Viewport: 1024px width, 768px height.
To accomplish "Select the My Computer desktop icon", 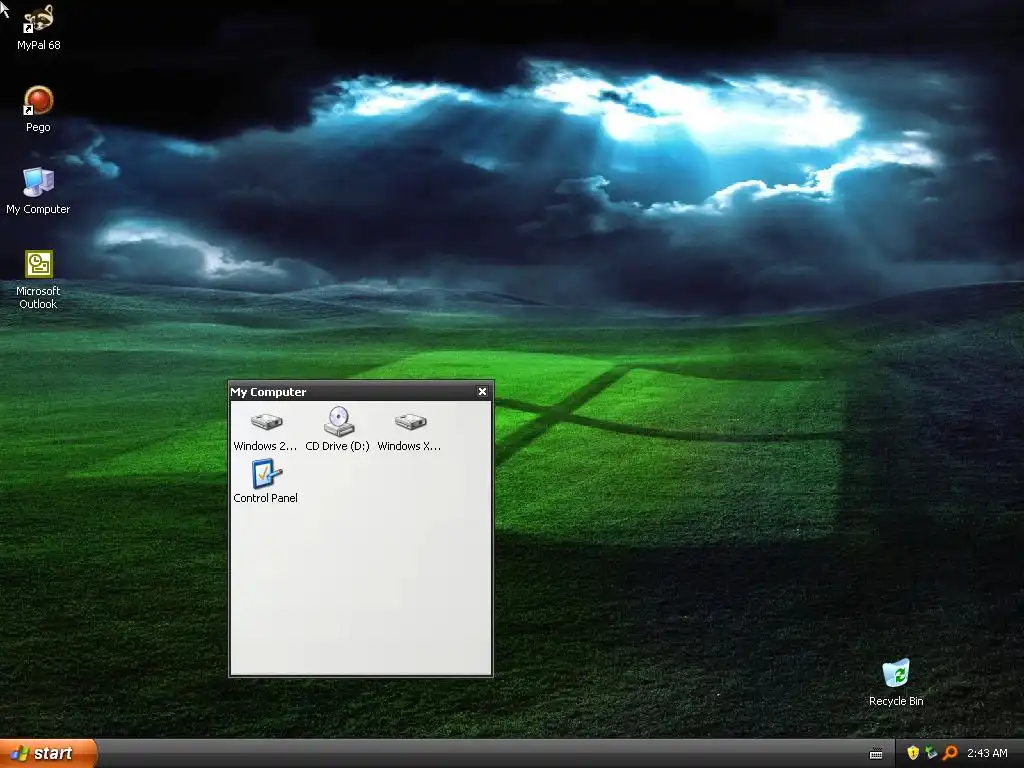I will [x=39, y=191].
